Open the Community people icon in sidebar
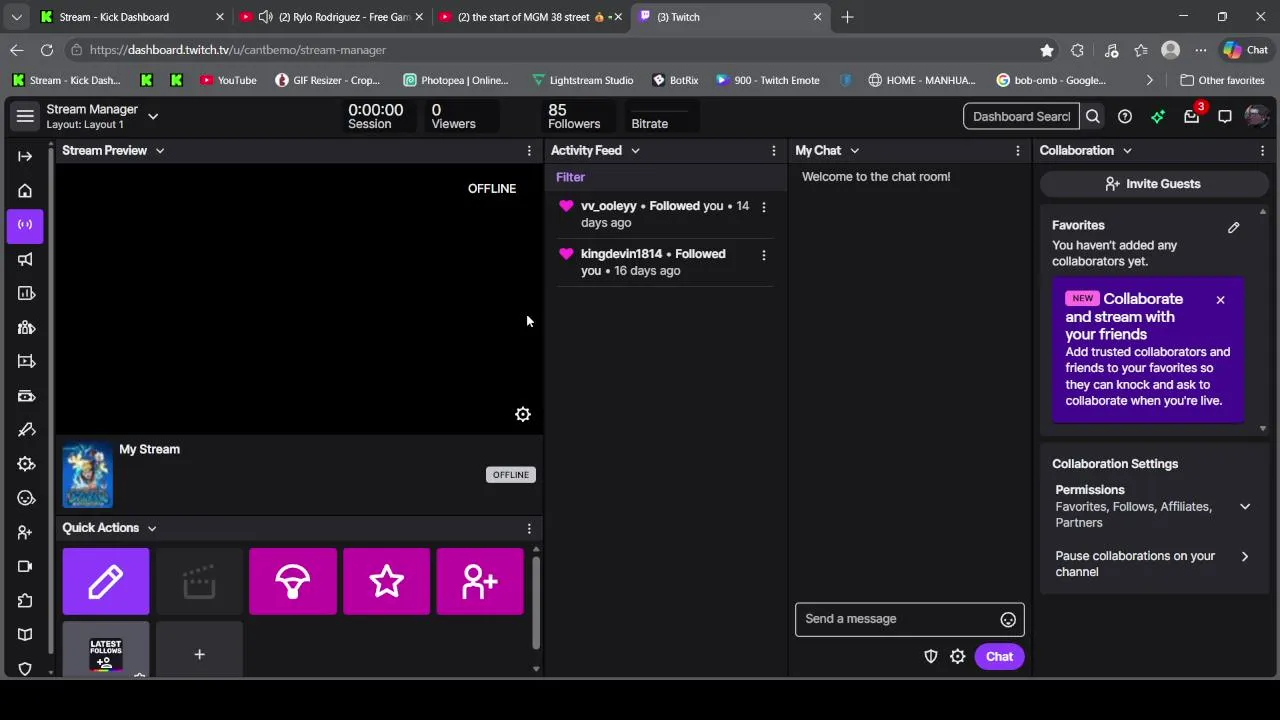 pos(26,327)
